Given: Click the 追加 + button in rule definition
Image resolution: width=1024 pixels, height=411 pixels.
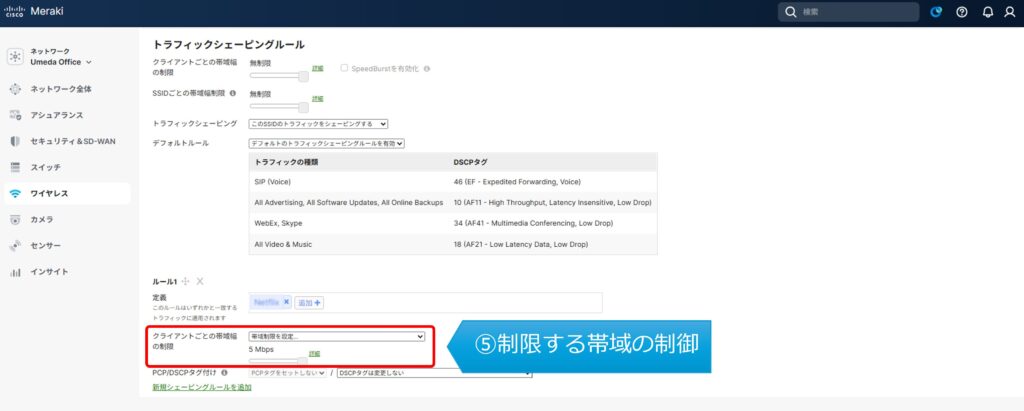Looking at the screenshot, I should (309, 302).
